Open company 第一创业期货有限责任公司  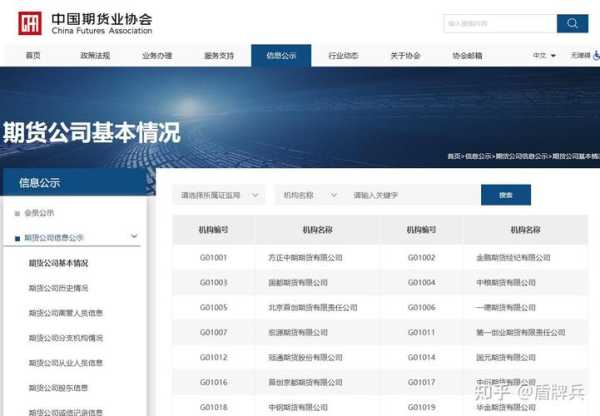(x=520, y=332)
